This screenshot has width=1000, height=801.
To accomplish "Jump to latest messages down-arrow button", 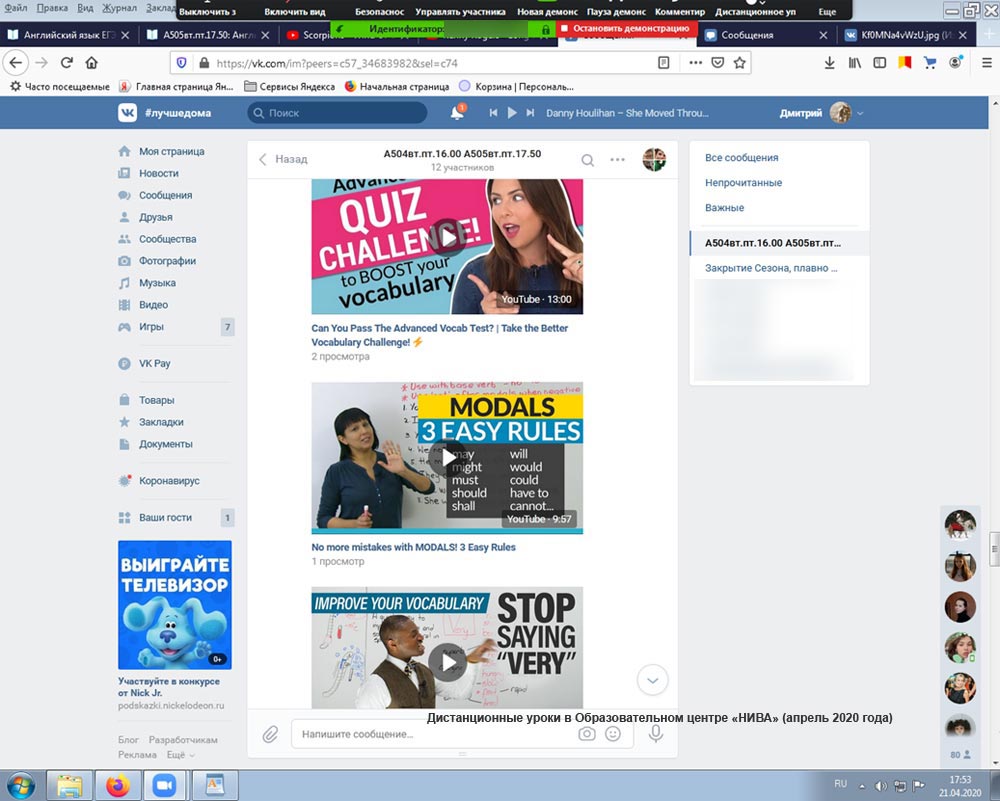I will coord(652,680).
